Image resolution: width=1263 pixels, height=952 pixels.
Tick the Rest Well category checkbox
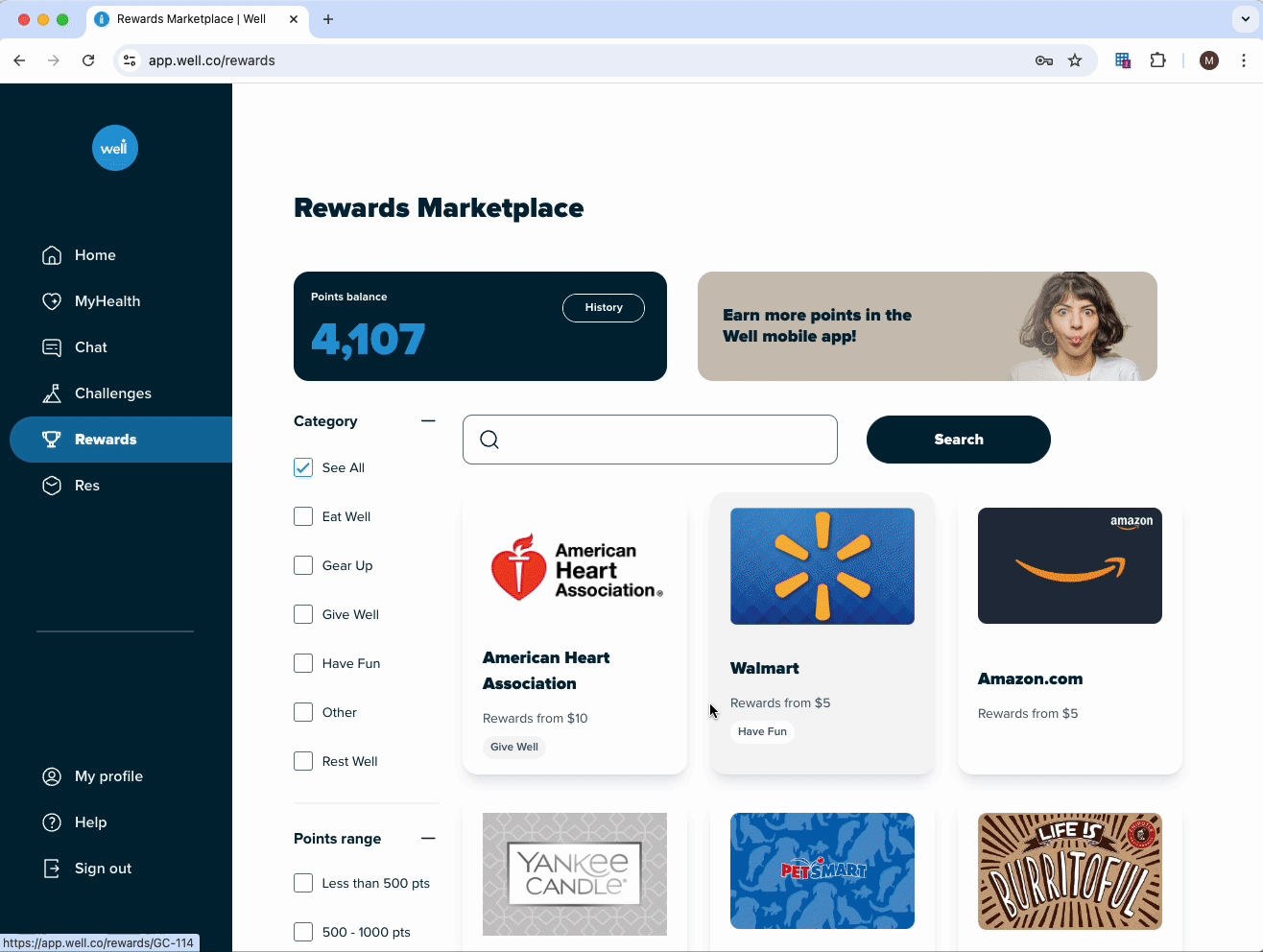tap(303, 761)
